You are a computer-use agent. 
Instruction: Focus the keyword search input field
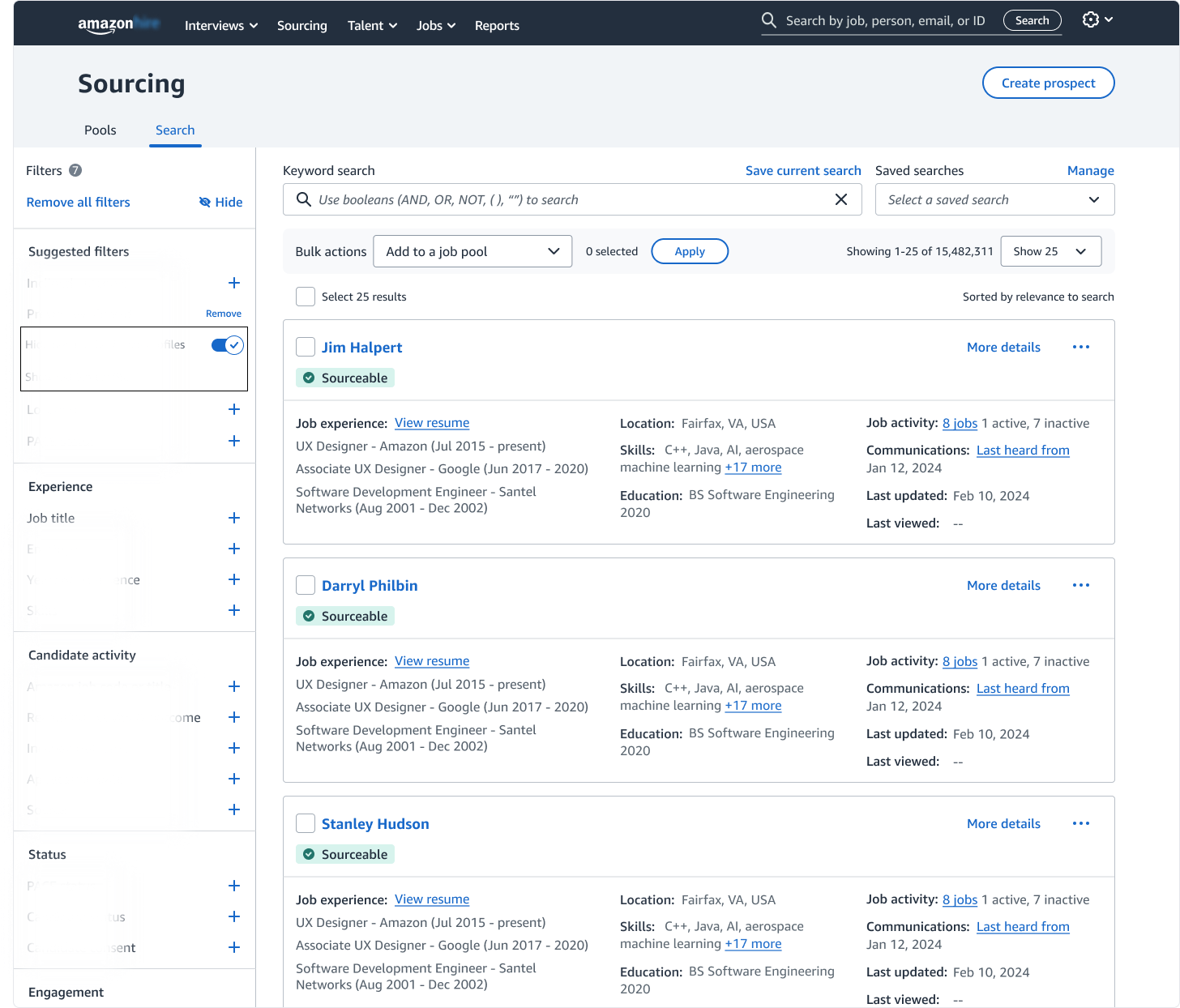click(571, 199)
